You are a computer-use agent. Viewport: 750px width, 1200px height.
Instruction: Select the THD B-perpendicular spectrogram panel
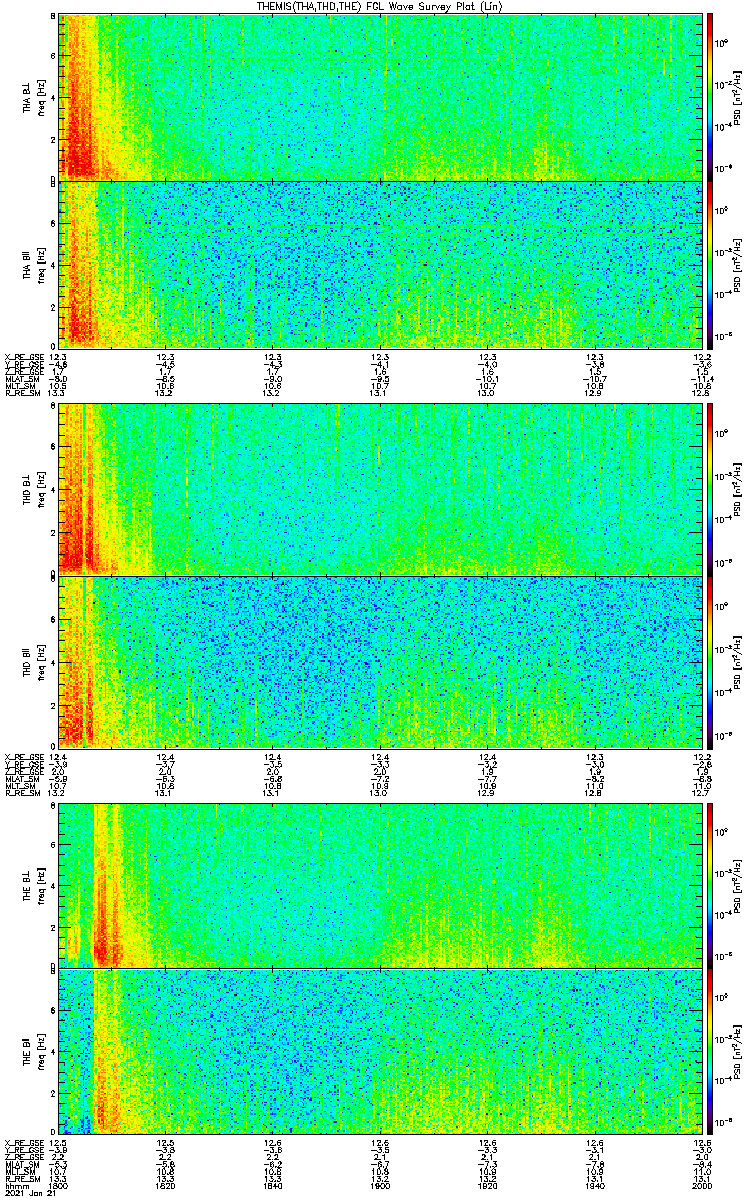coord(380,489)
